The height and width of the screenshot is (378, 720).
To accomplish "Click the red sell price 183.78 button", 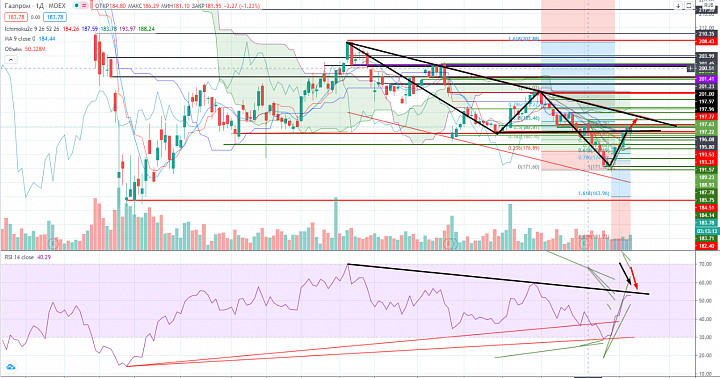I will 16,17.
